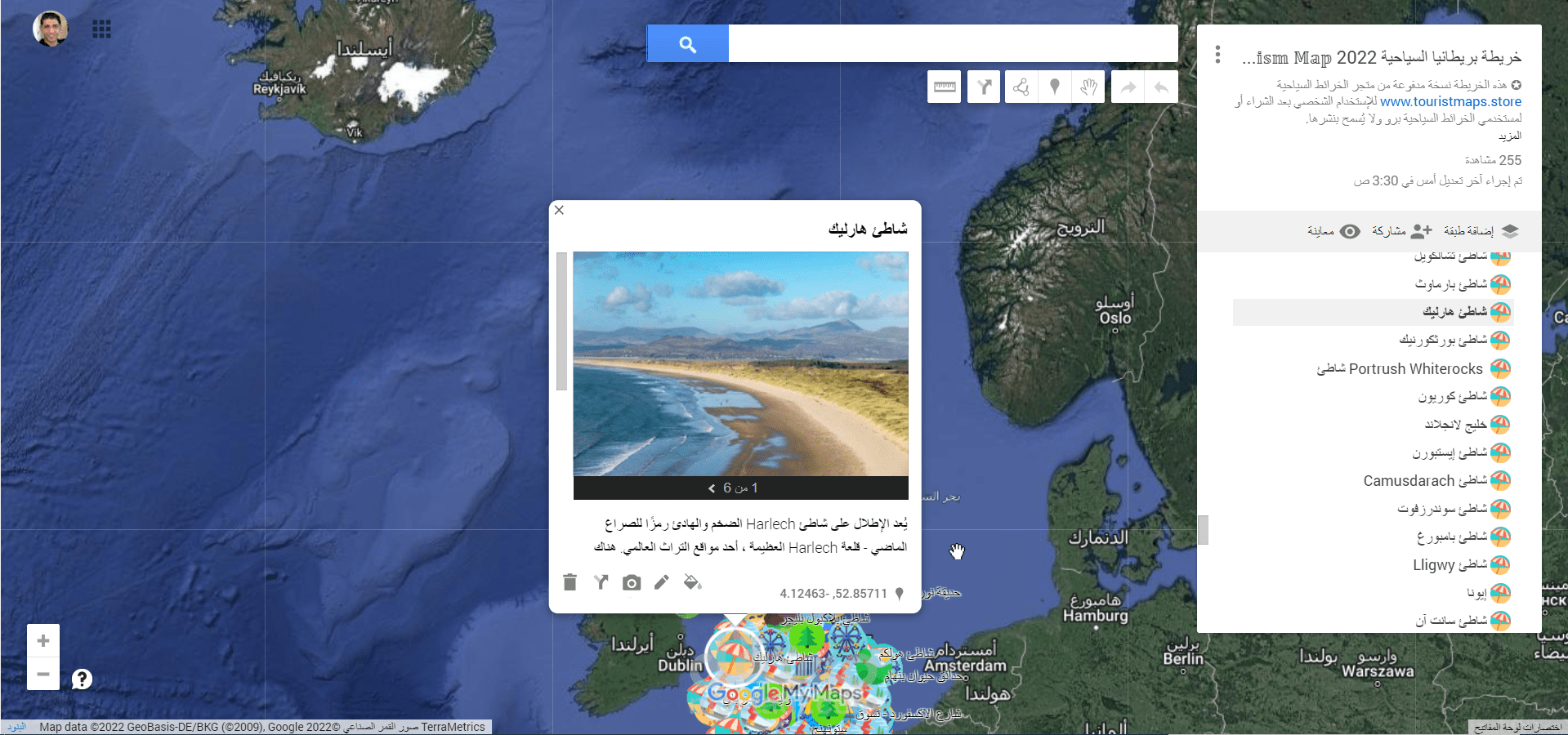Click beach umbrella icon beside شاطئ كوريون
This screenshot has width=1568, height=735.
coord(1500,396)
